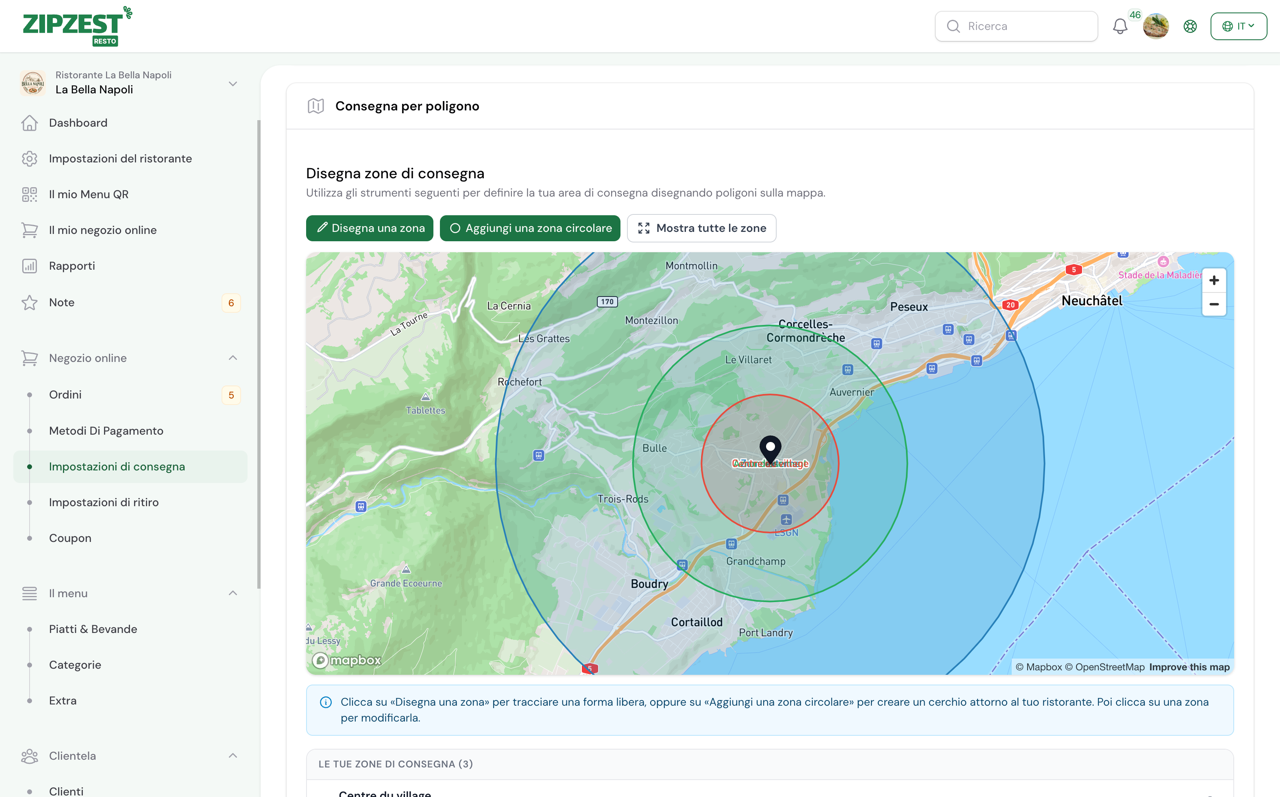Click the online shop cart icon
1280x797 pixels.
30,230
